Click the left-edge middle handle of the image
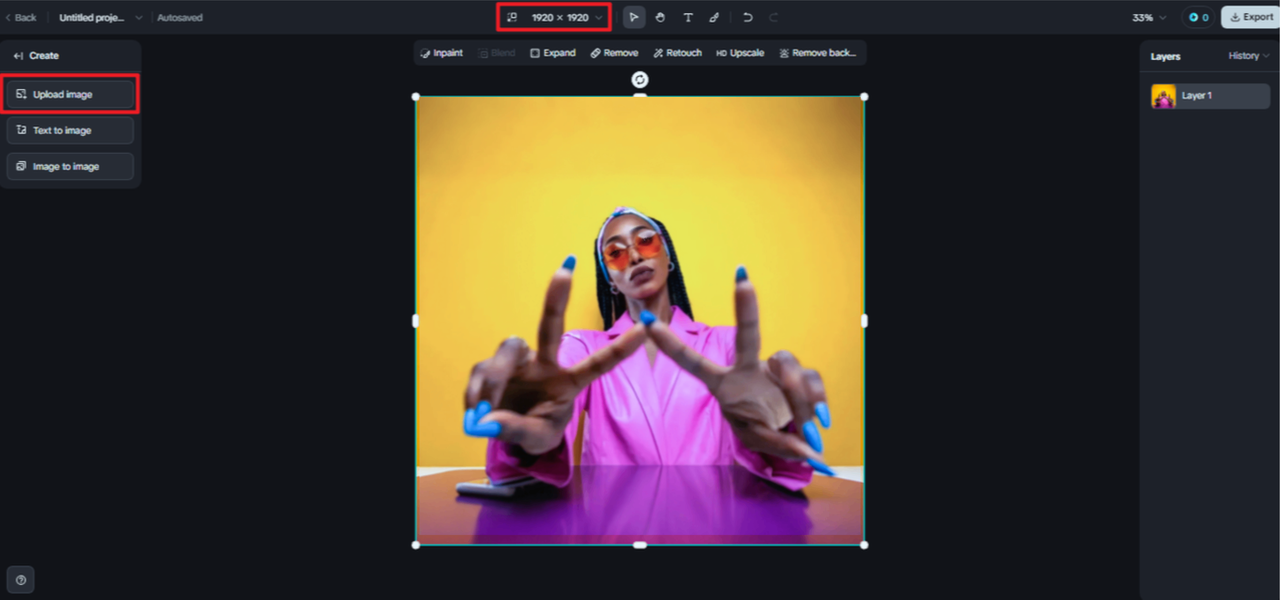This screenshot has height=600, width=1280. 416,321
